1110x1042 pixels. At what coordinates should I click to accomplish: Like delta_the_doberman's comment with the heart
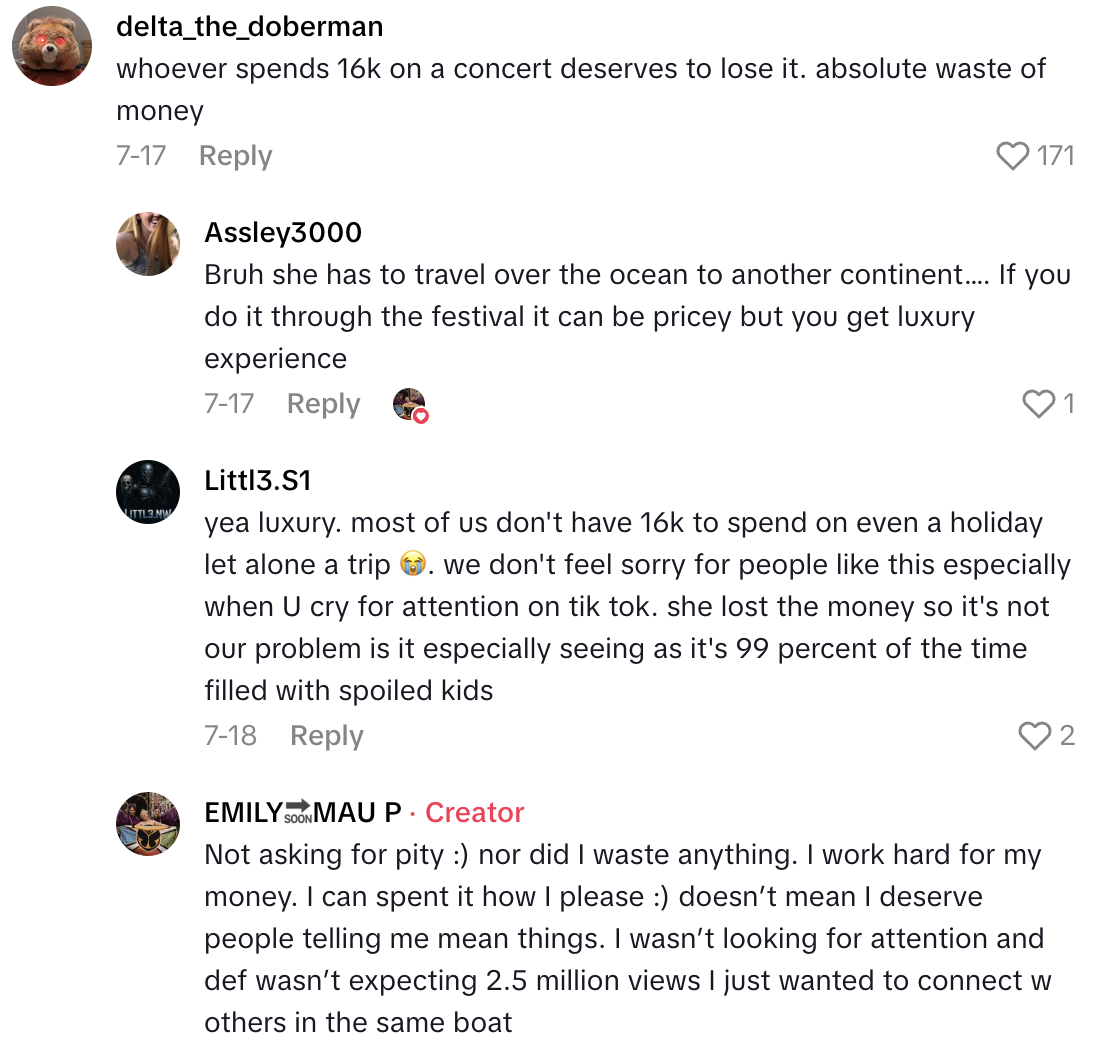pos(1013,156)
